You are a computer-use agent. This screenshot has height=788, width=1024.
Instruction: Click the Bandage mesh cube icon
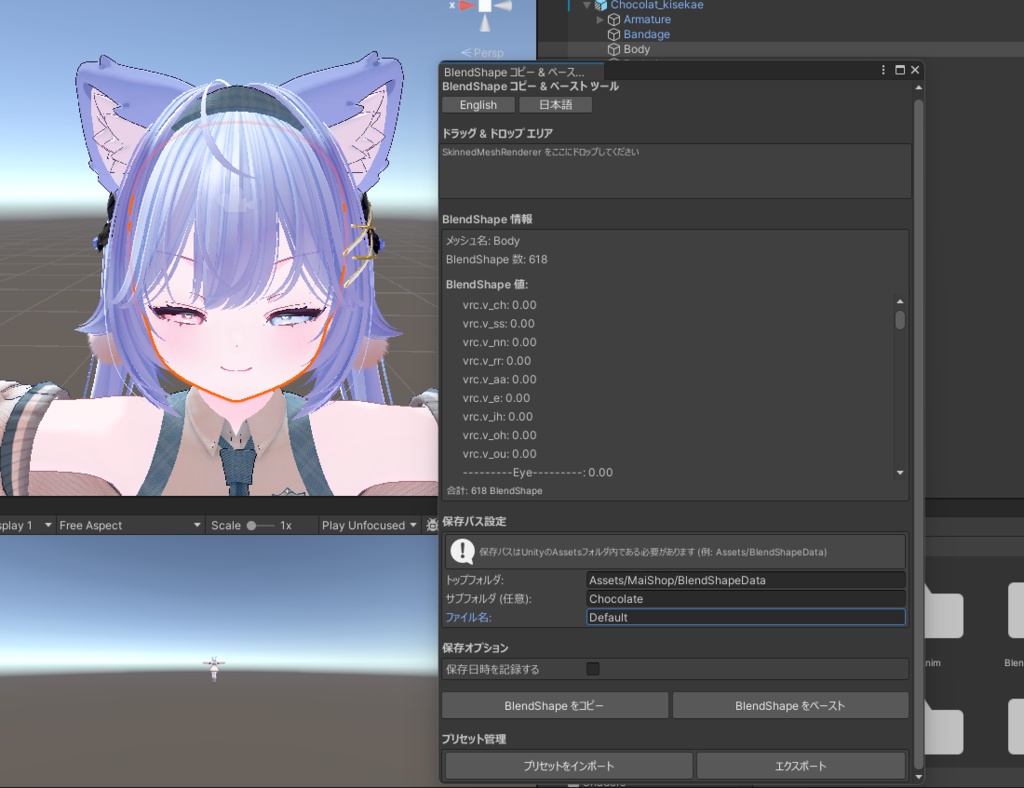(613, 34)
